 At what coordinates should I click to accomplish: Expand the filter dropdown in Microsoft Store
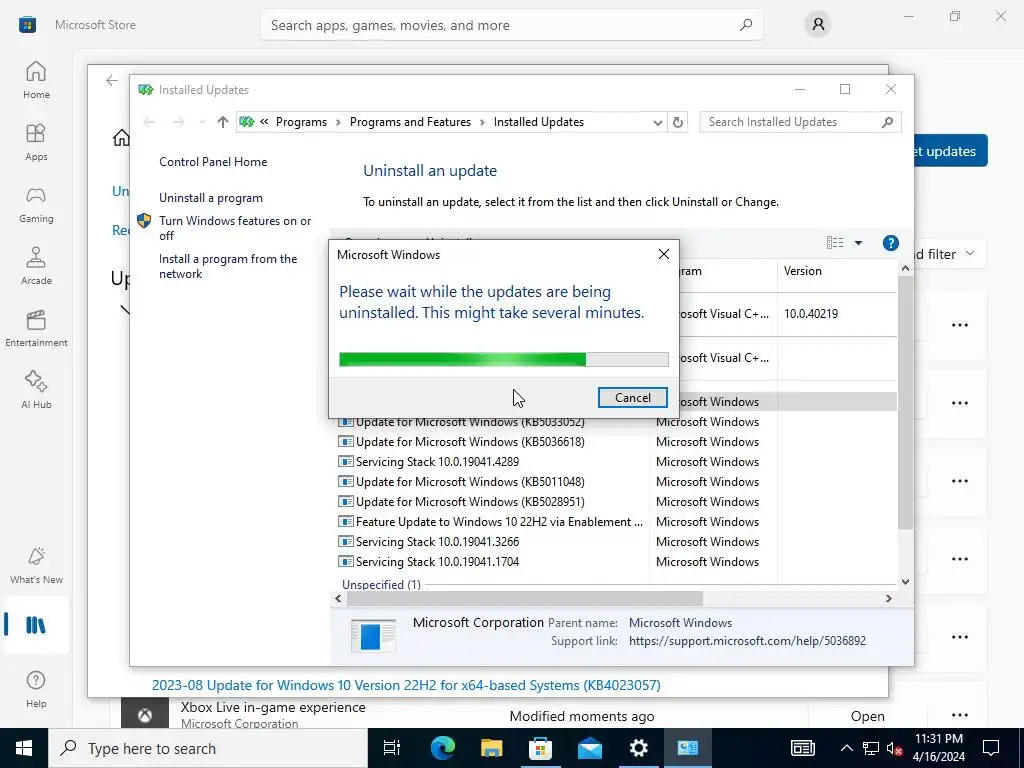point(970,253)
